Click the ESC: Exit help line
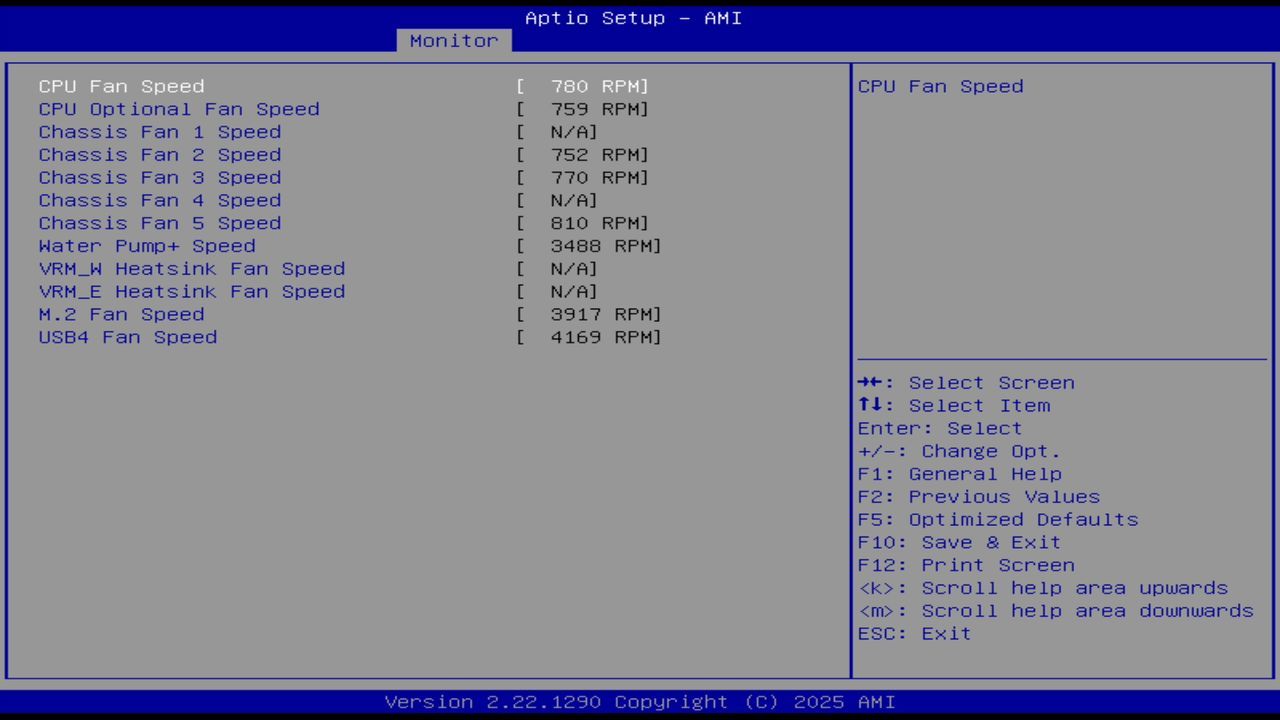This screenshot has width=1280, height=720. (915, 634)
